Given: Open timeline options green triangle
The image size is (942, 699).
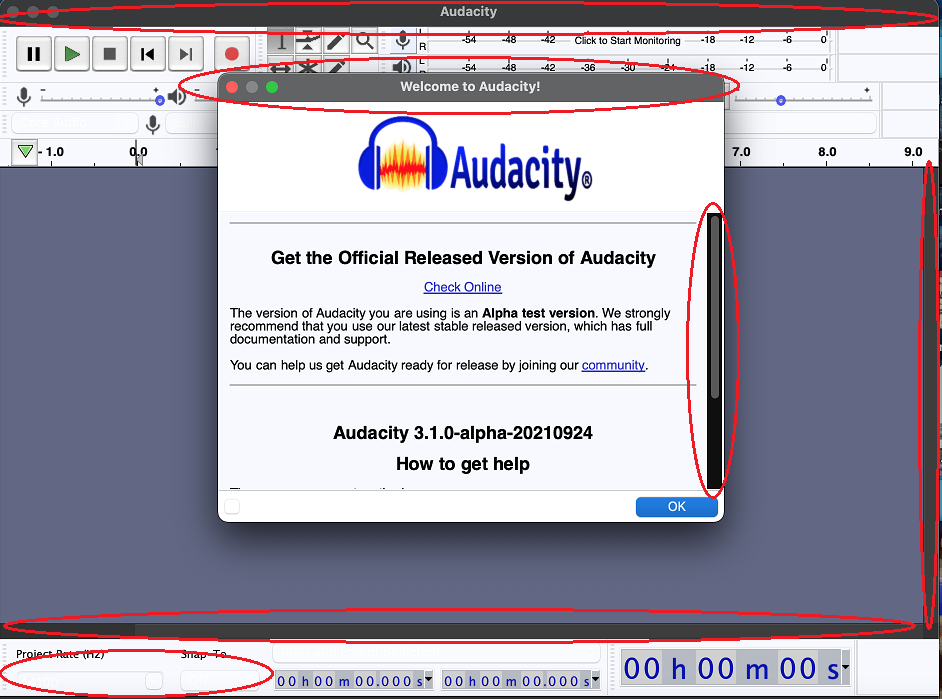Looking at the screenshot, I should point(25,151).
